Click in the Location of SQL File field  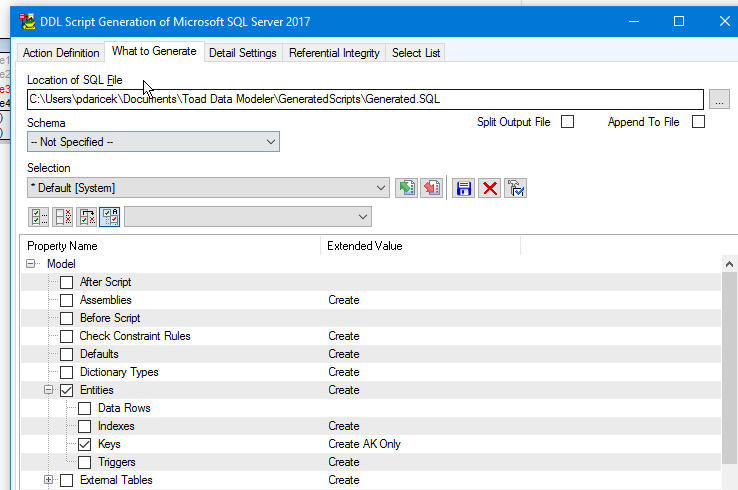pos(365,99)
